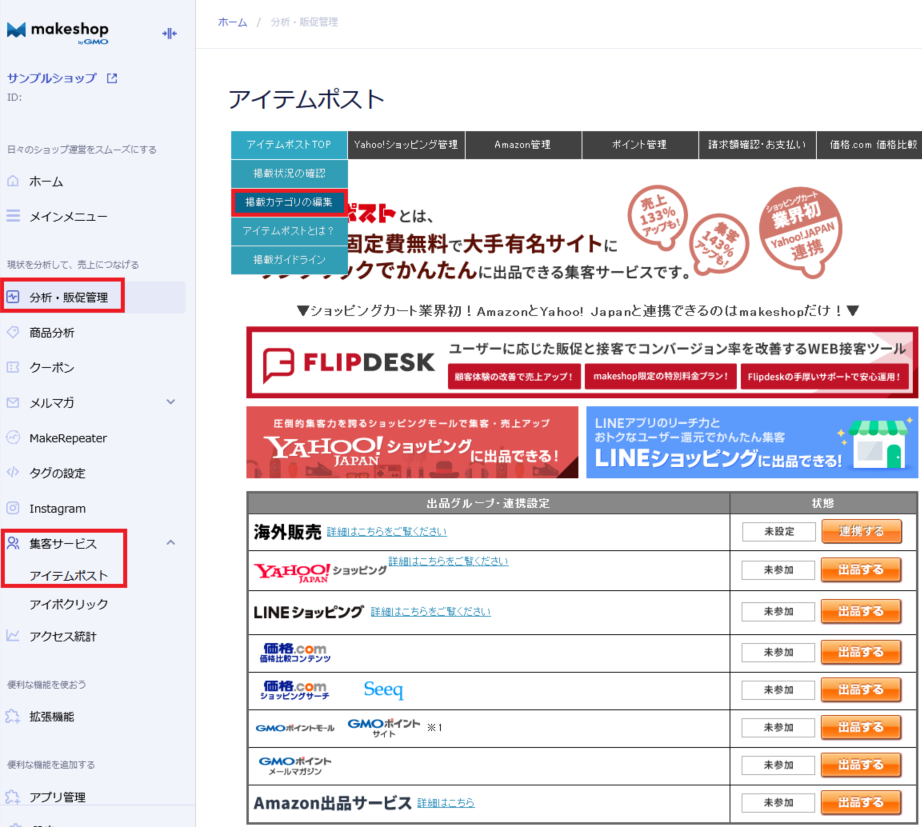The image size is (922, 827).
Task: Click 出品する for 価格.com ショッピングサーチ row
Action: (x=861, y=690)
